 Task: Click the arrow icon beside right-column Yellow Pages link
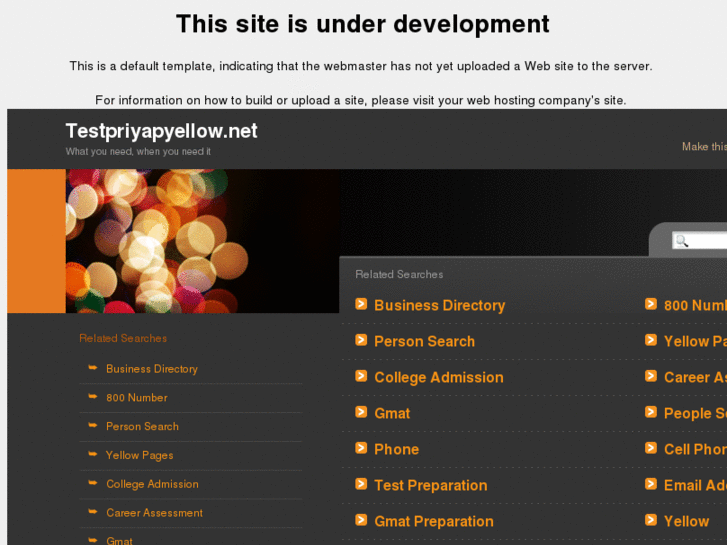click(651, 340)
